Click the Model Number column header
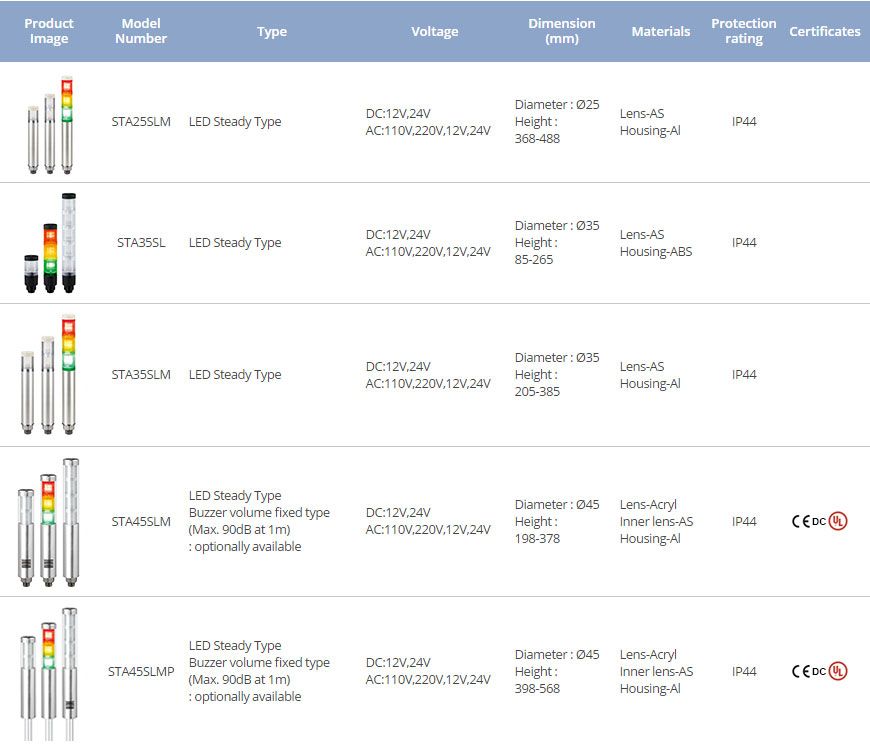870x745 pixels. pyautogui.click(x=141, y=31)
